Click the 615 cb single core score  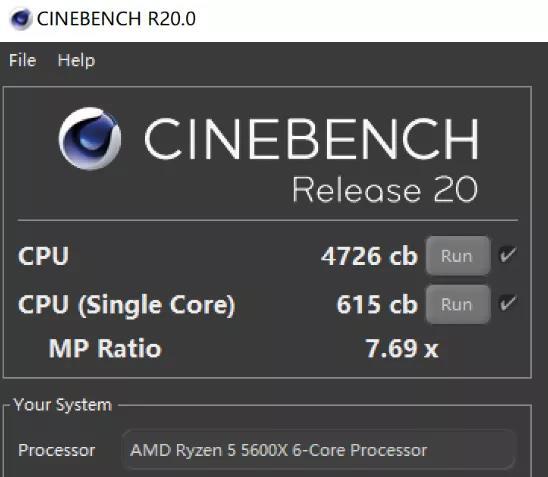pyautogui.click(x=377, y=304)
